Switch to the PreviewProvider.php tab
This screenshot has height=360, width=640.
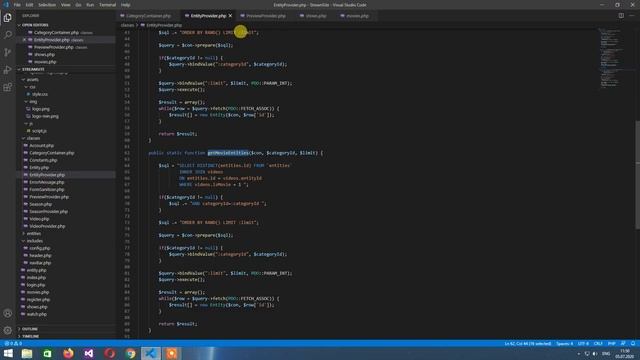click(266, 16)
